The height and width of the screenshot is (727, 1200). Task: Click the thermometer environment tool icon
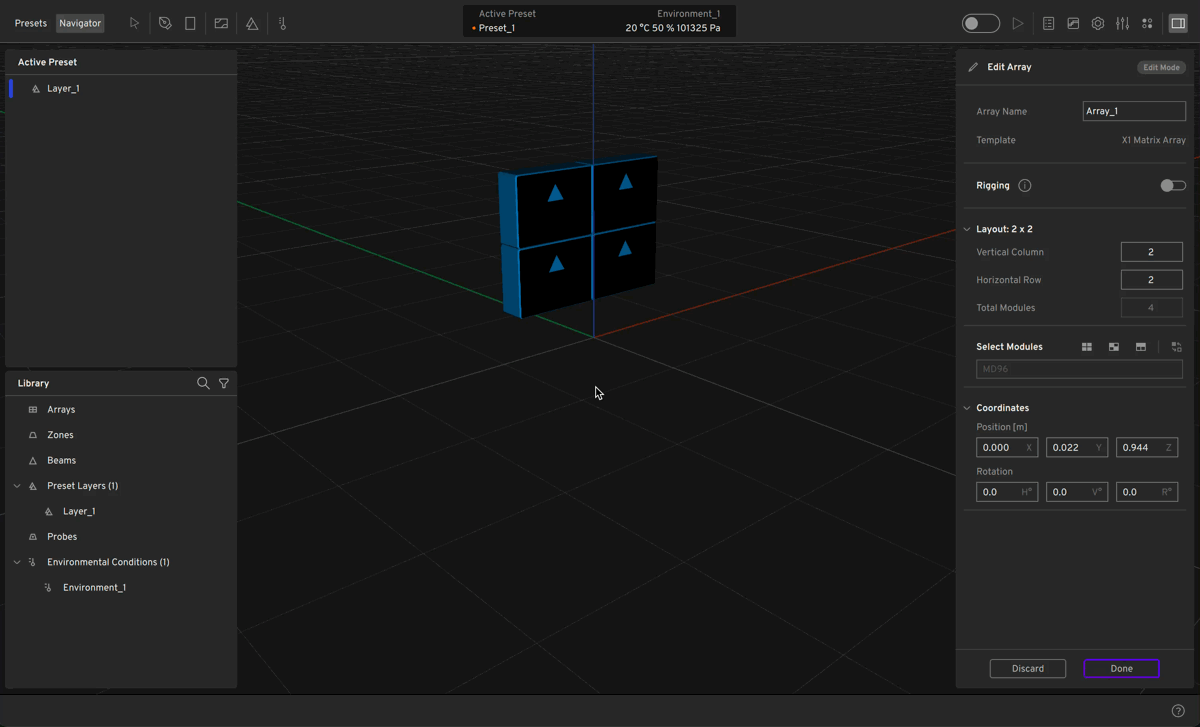coord(283,23)
